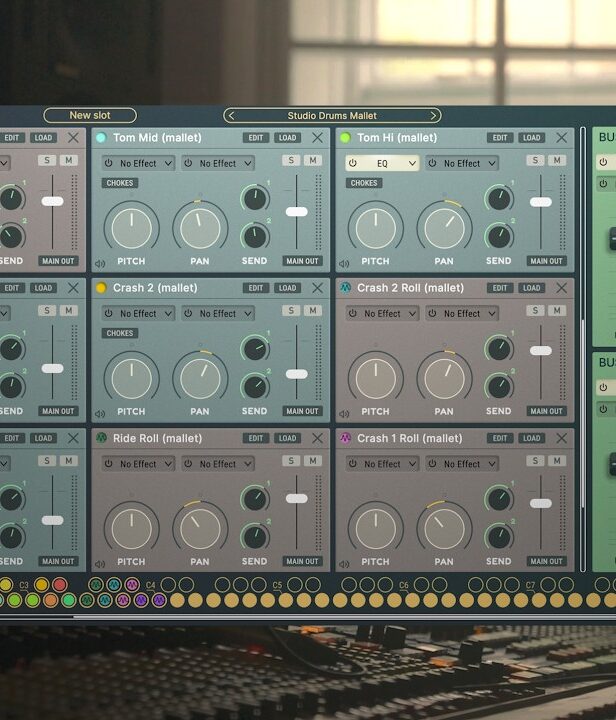The image size is (616, 720).
Task: Open Crash 1 Roll second effect dropdown
Action: point(462,464)
